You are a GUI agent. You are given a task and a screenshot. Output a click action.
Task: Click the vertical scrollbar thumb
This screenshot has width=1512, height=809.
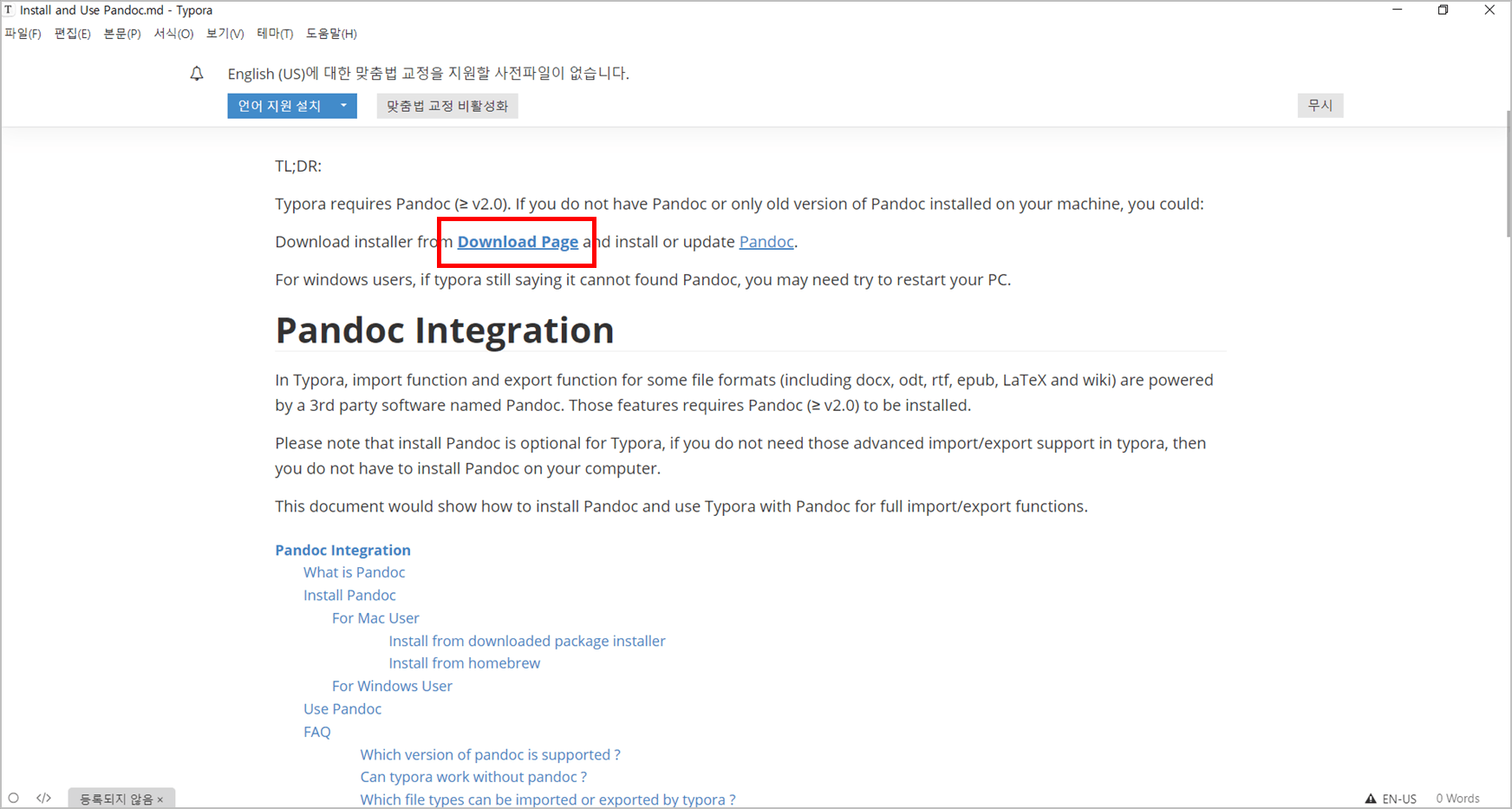(1508, 173)
